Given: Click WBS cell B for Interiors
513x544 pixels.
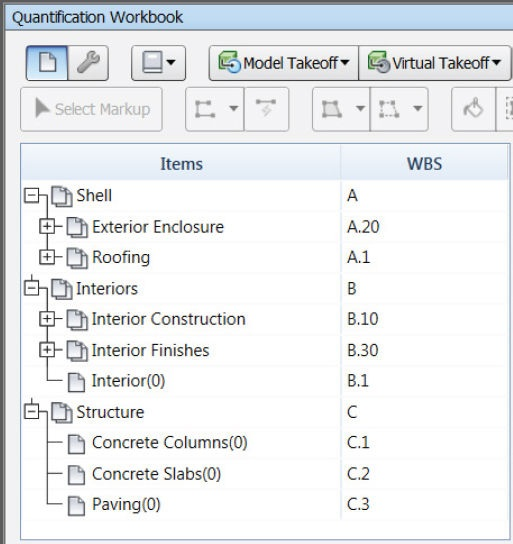Looking at the screenshot, I should coord(424,289).
